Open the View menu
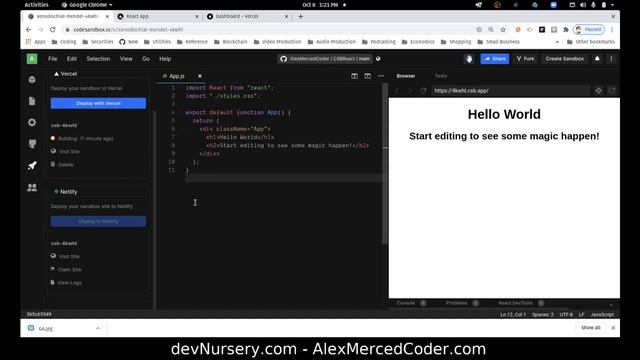 tap(126, 59)
